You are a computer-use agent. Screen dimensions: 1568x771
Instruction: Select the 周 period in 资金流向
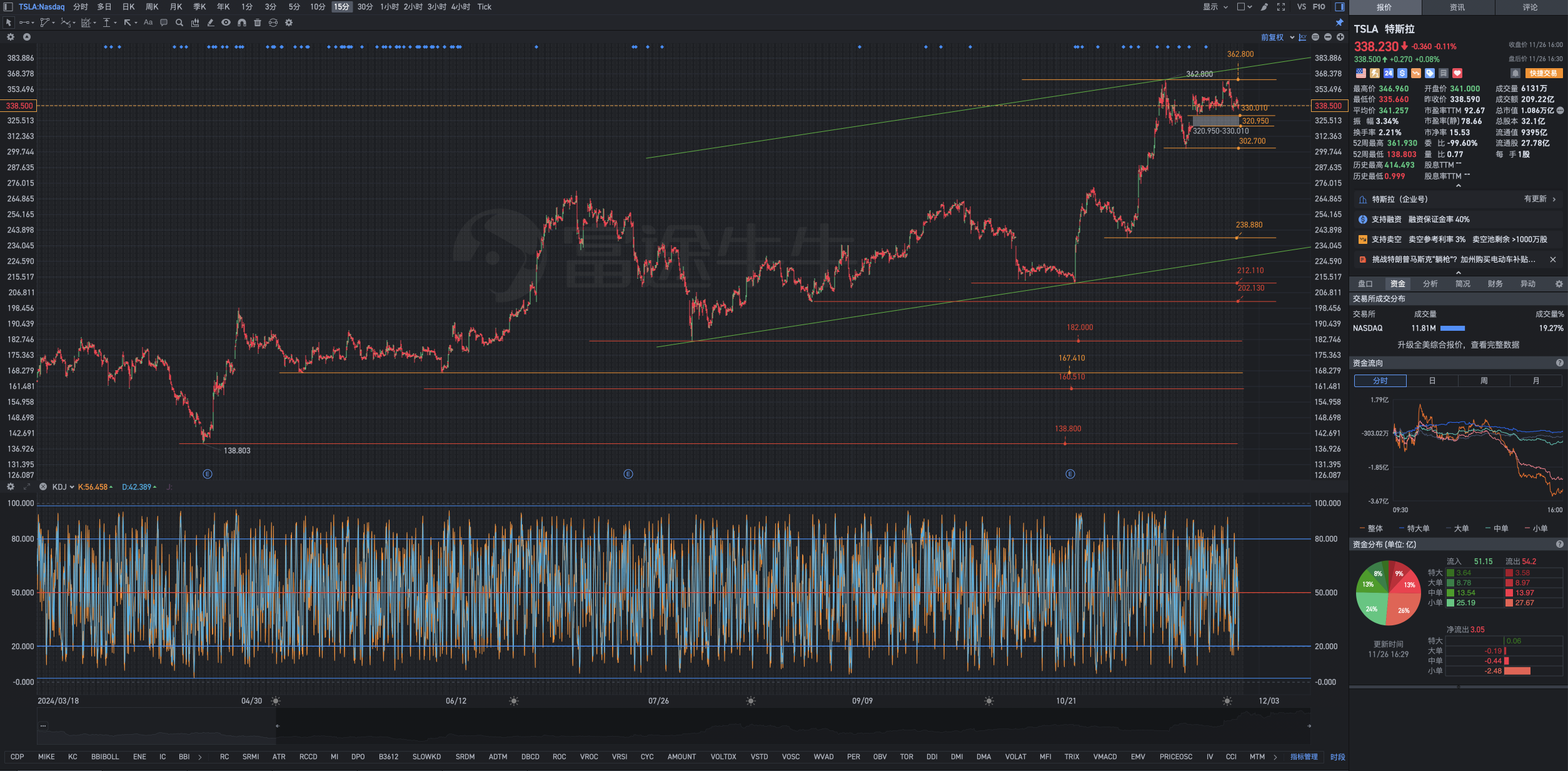(x=1484, y=381)
